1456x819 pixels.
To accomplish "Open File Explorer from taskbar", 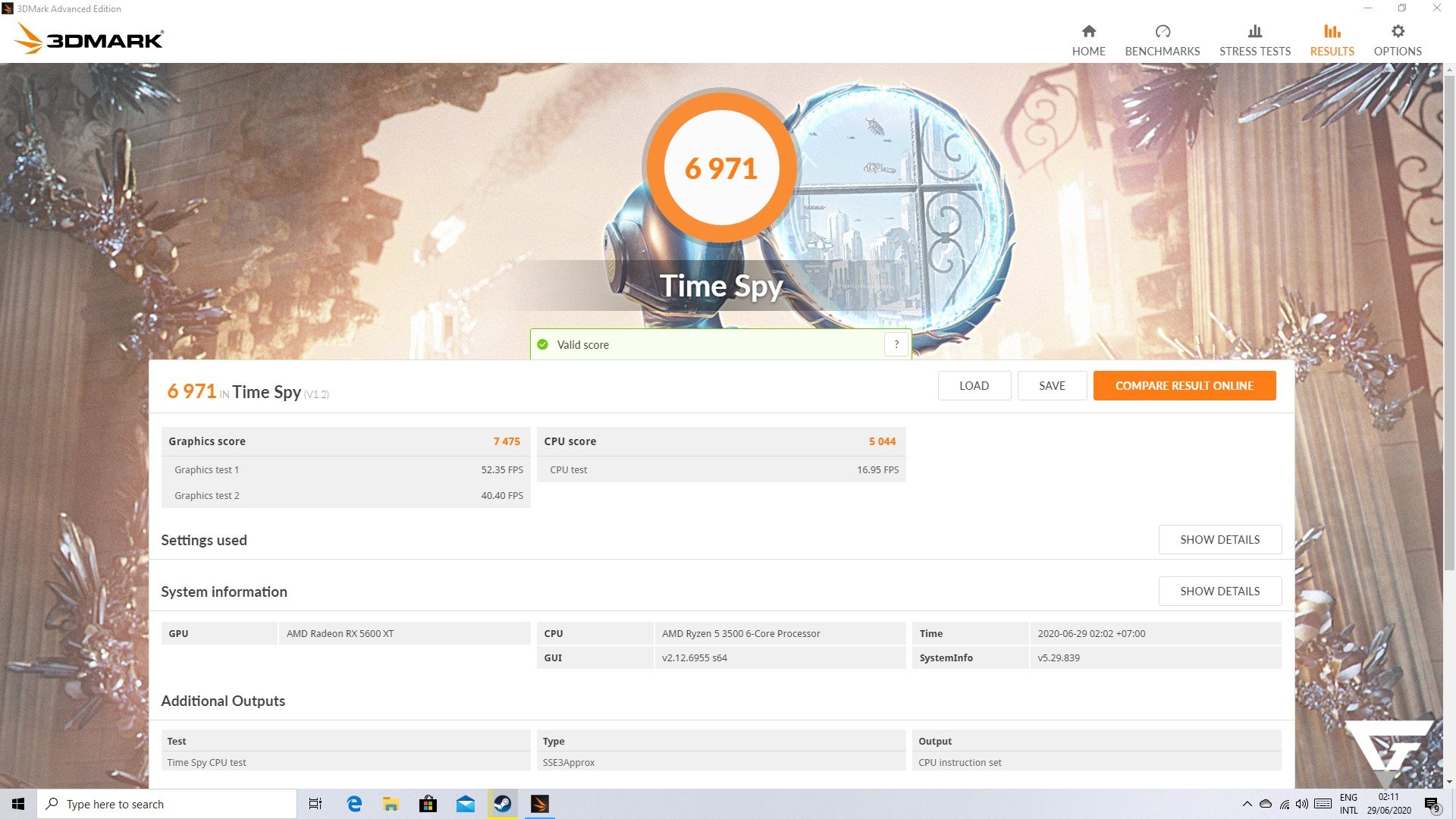I will [391, 804].
